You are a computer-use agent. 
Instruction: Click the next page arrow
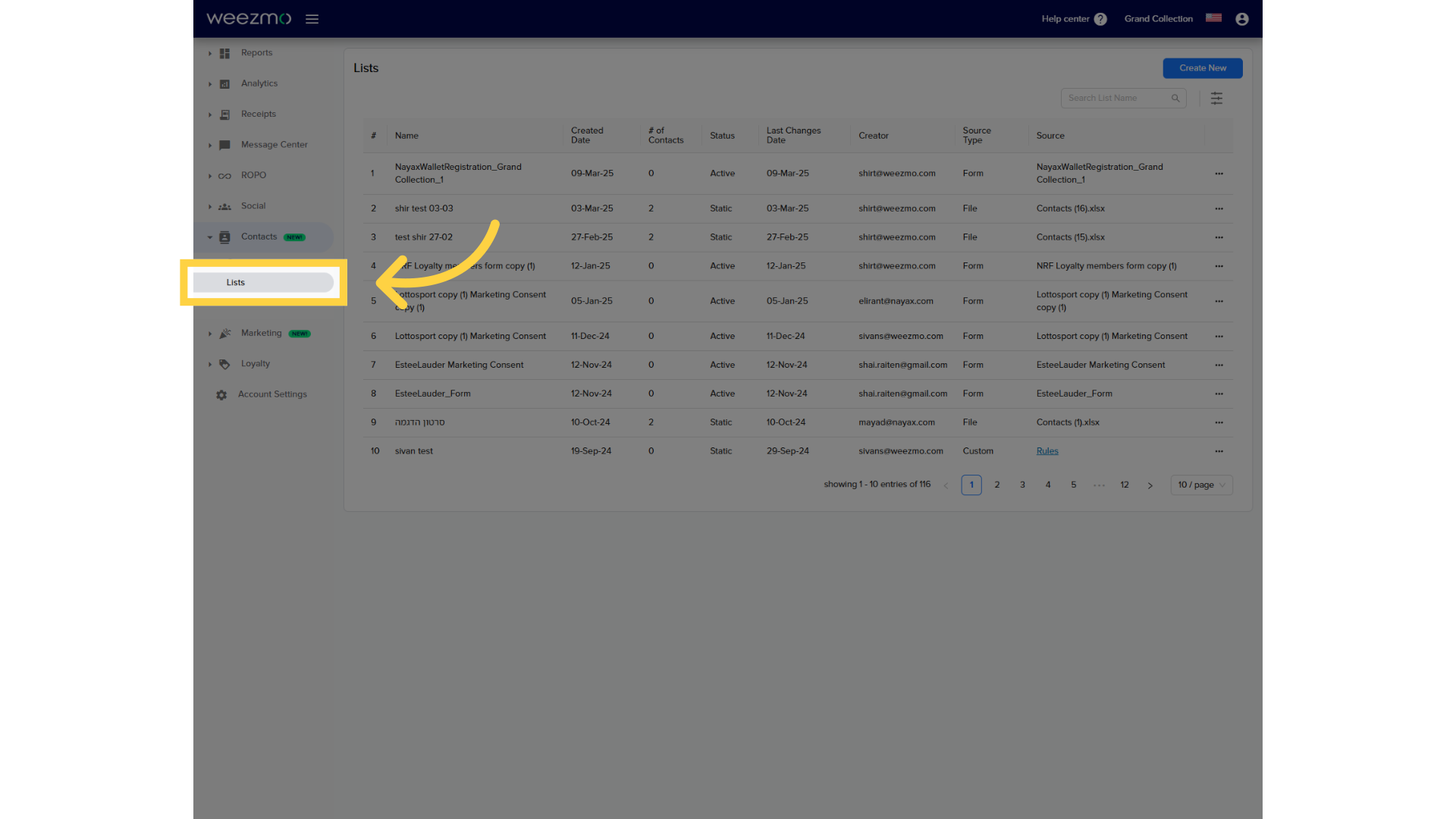pos(1150,485)
